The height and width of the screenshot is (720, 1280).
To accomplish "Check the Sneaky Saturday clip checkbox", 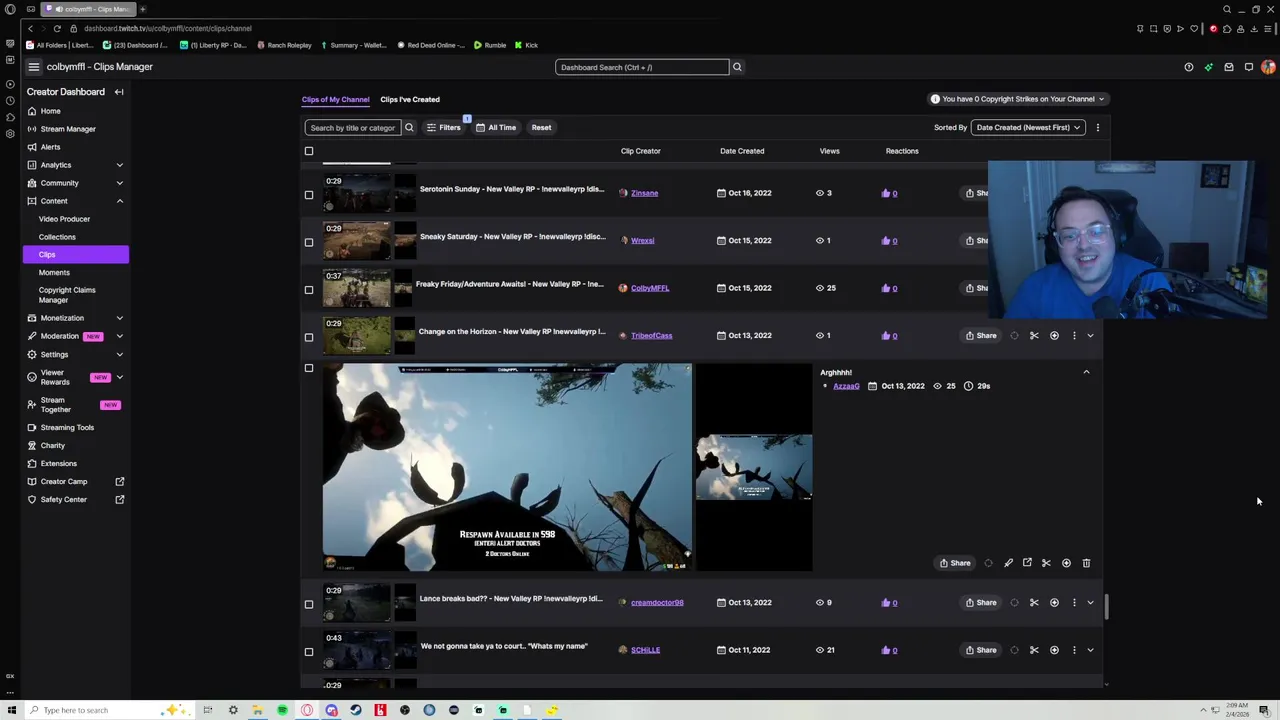I will click(309, 242).
